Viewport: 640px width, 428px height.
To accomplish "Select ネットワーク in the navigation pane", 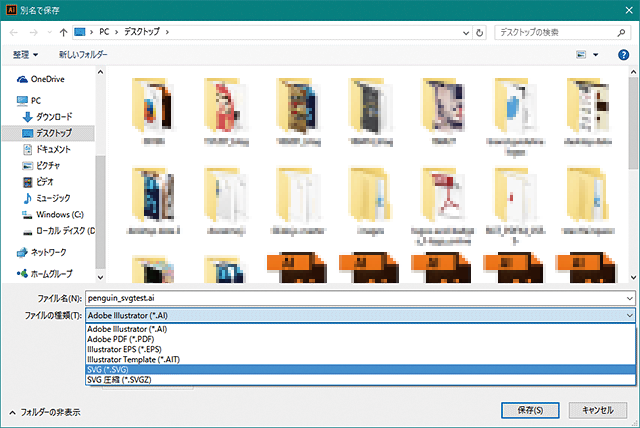I will pos(41,253).
